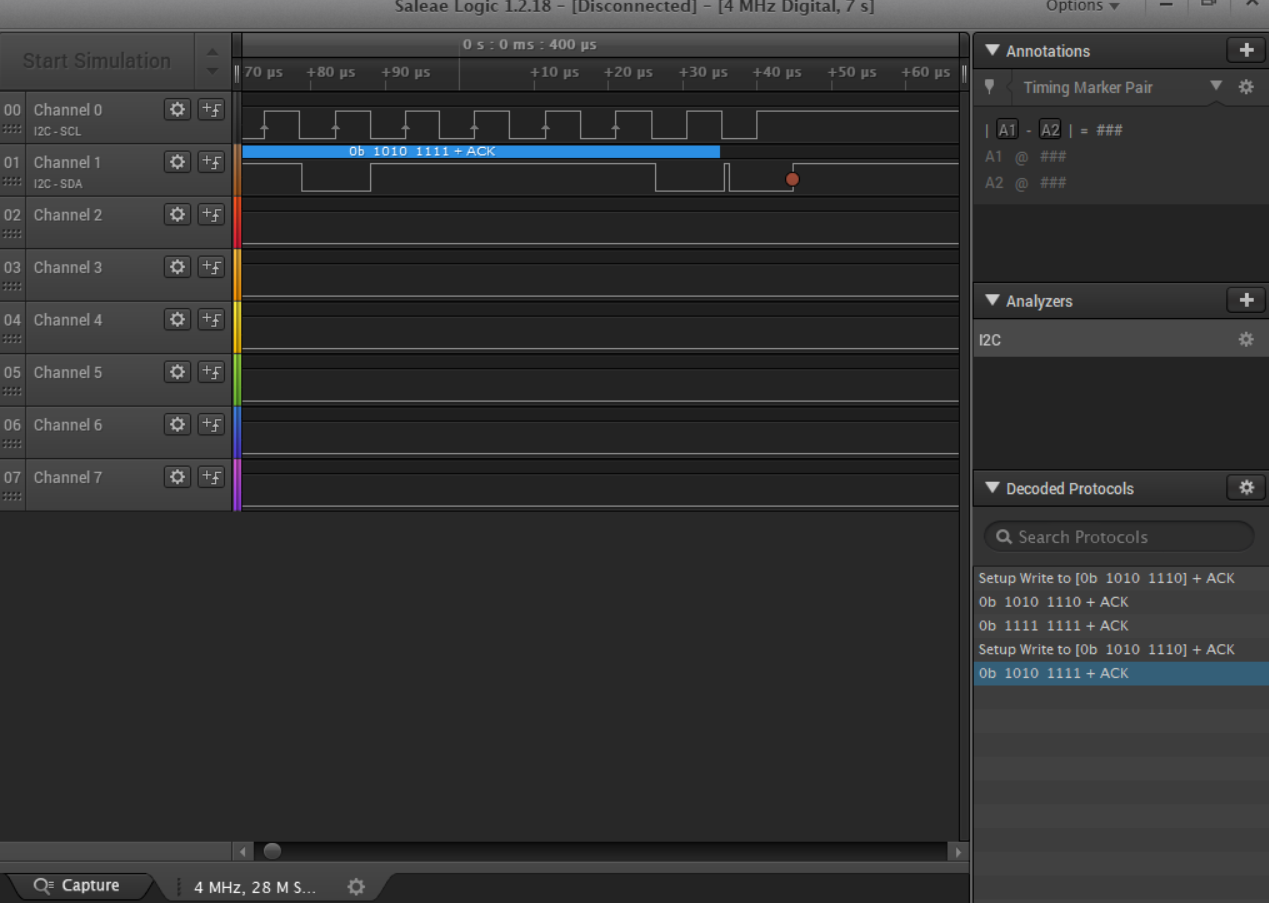
Task: Select the Channel 7 label
Action: (67, 477)
